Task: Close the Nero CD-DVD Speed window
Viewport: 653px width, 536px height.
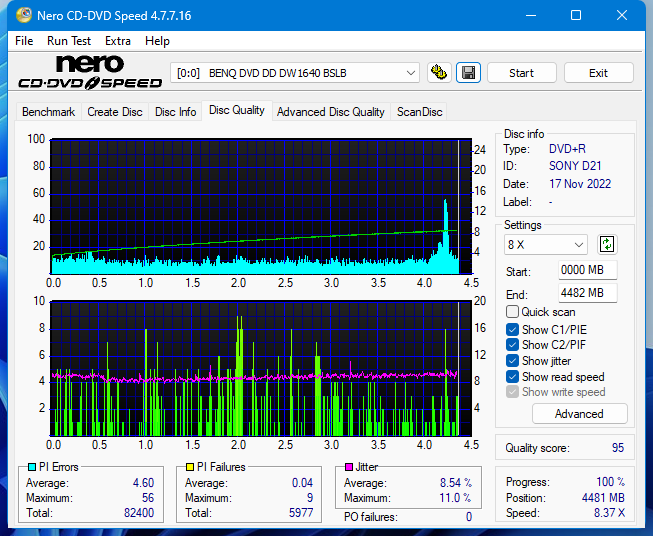Action: [622, 15]
